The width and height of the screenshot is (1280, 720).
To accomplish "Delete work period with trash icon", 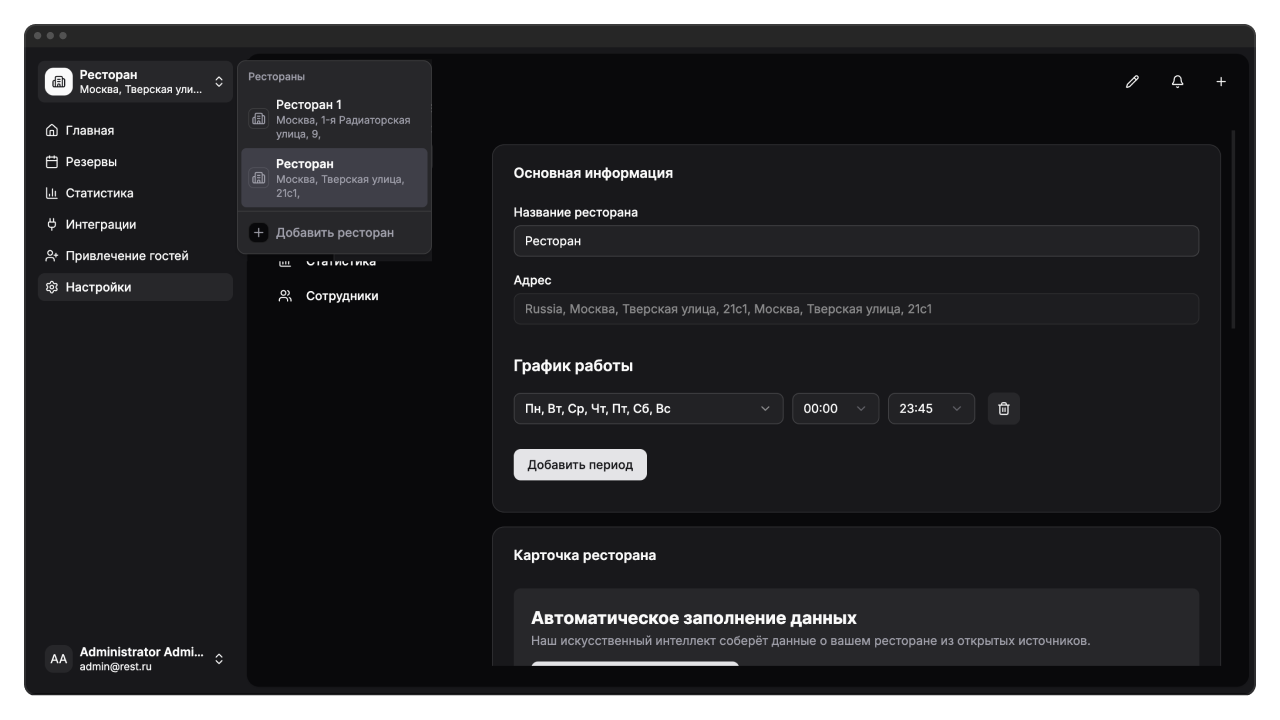I will pos(1004,409).
